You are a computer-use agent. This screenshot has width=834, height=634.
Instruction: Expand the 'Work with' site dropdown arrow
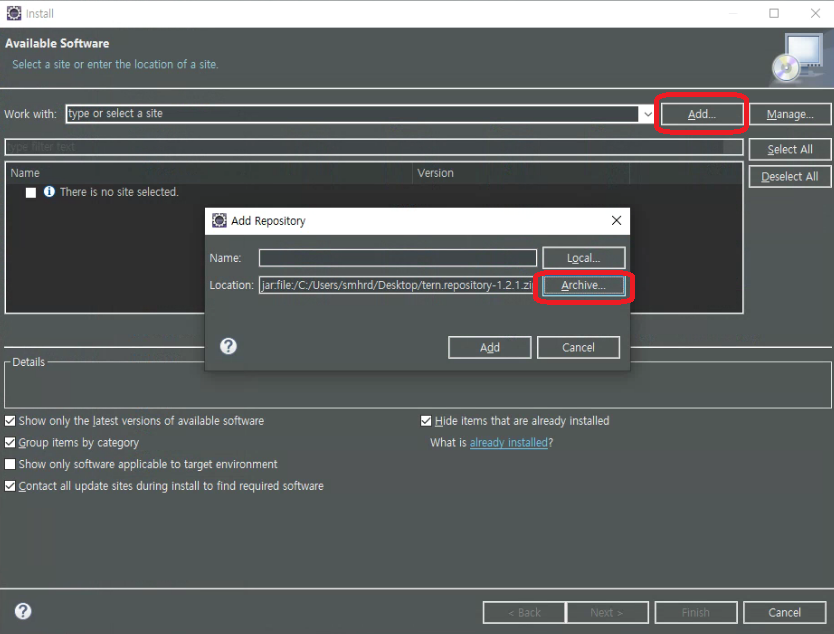[647, 114]
